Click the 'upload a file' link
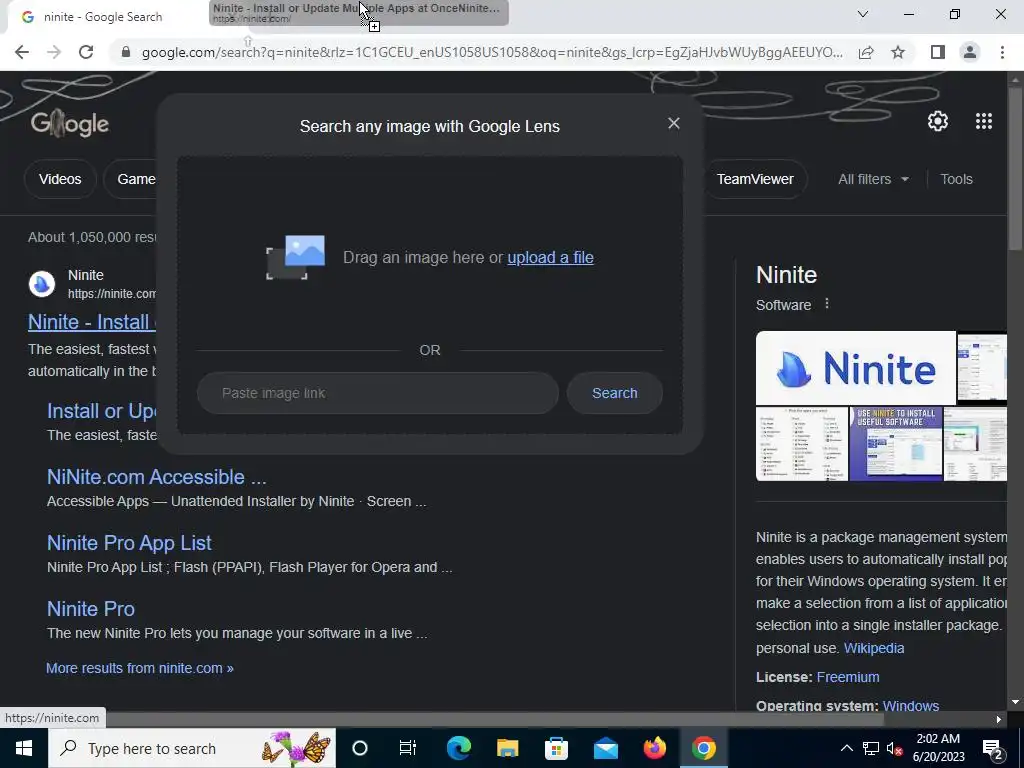The height and width of the screenshot is (768, 1024). pos(550,257)
